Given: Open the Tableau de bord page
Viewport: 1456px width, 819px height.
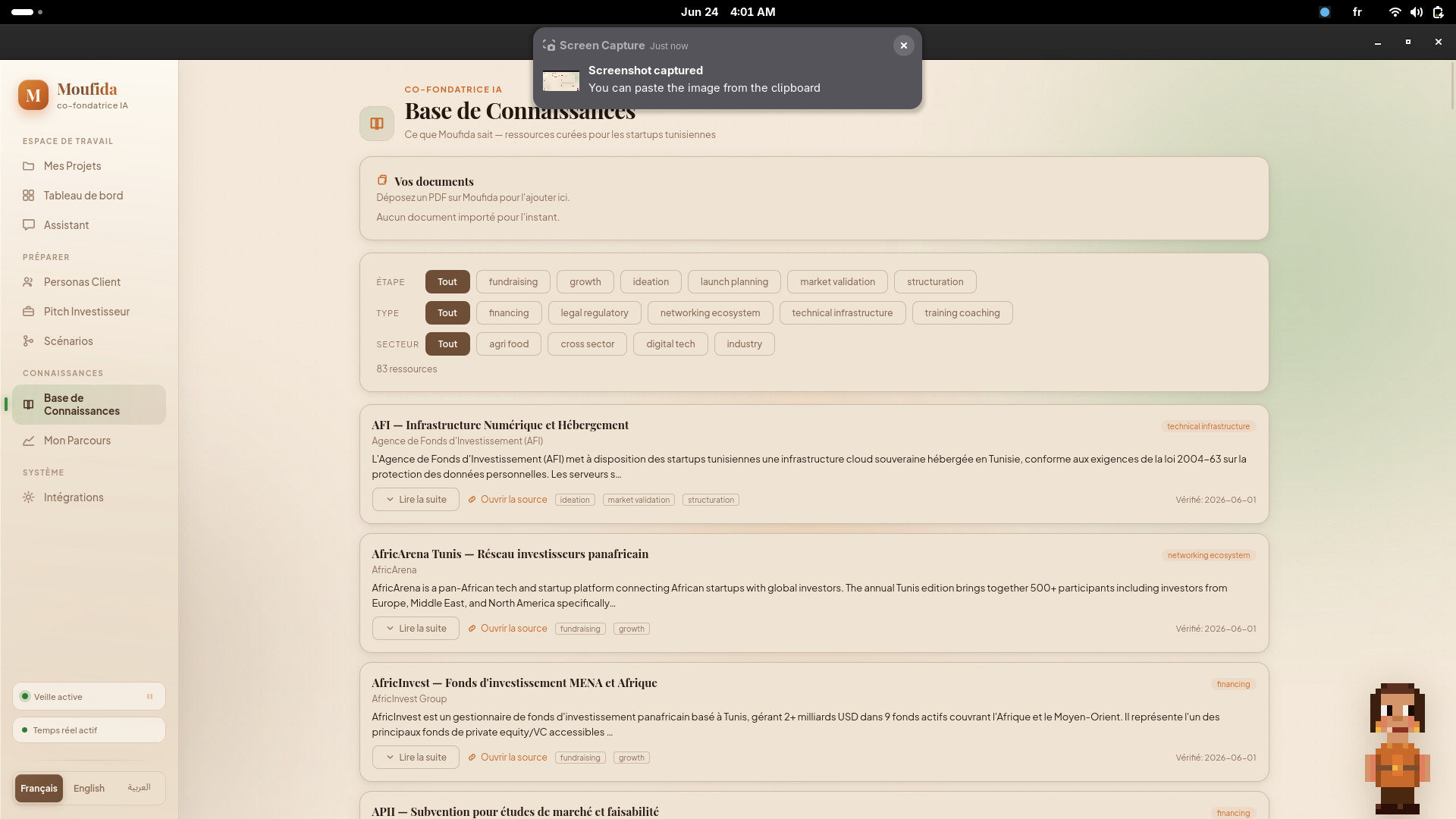Looking at the screenshot, I should tap(89, 196).
